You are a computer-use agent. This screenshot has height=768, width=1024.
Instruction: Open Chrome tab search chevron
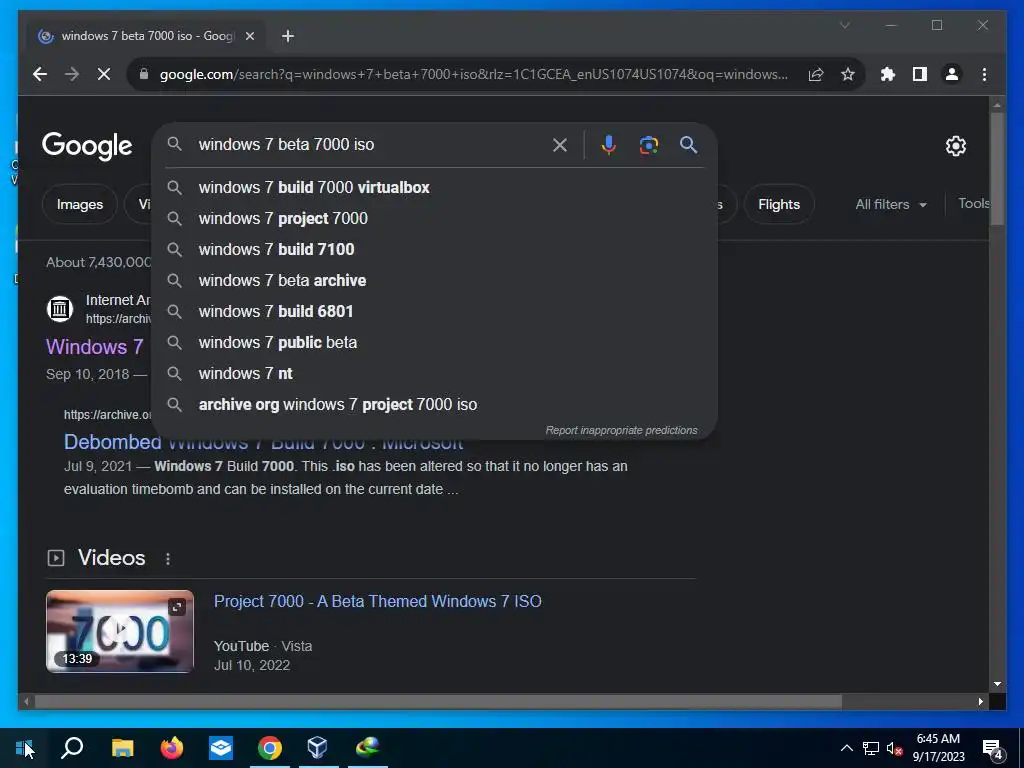(844, 25)
